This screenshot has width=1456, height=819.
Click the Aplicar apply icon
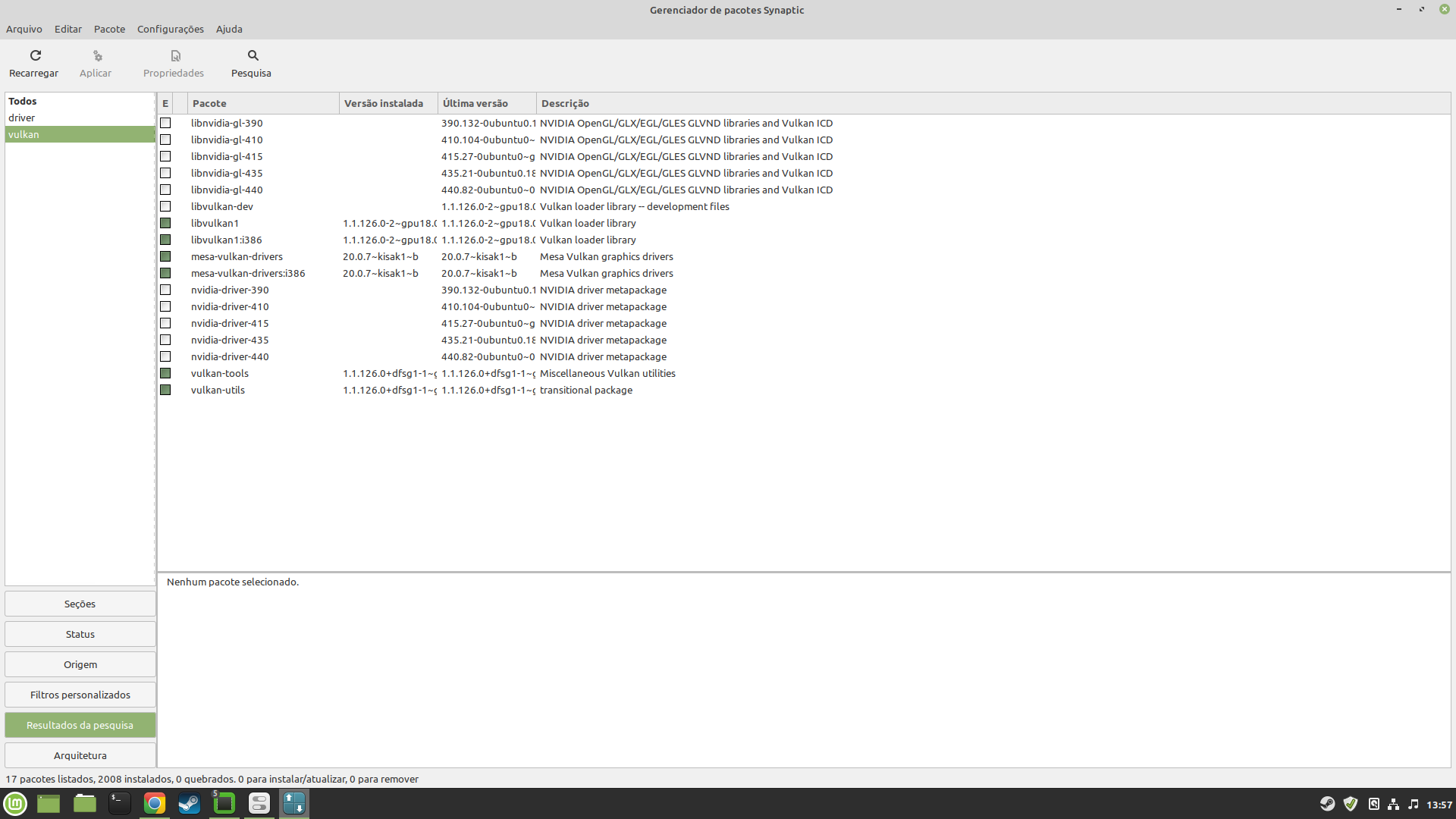tap(97, 55)
